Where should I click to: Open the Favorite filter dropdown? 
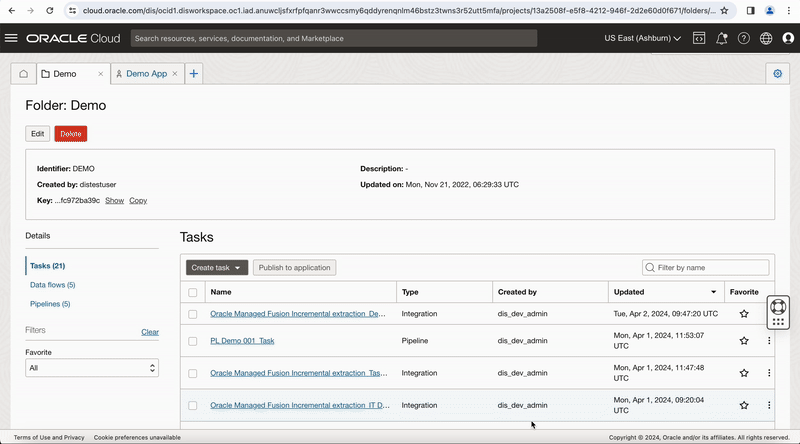(92, 368)
